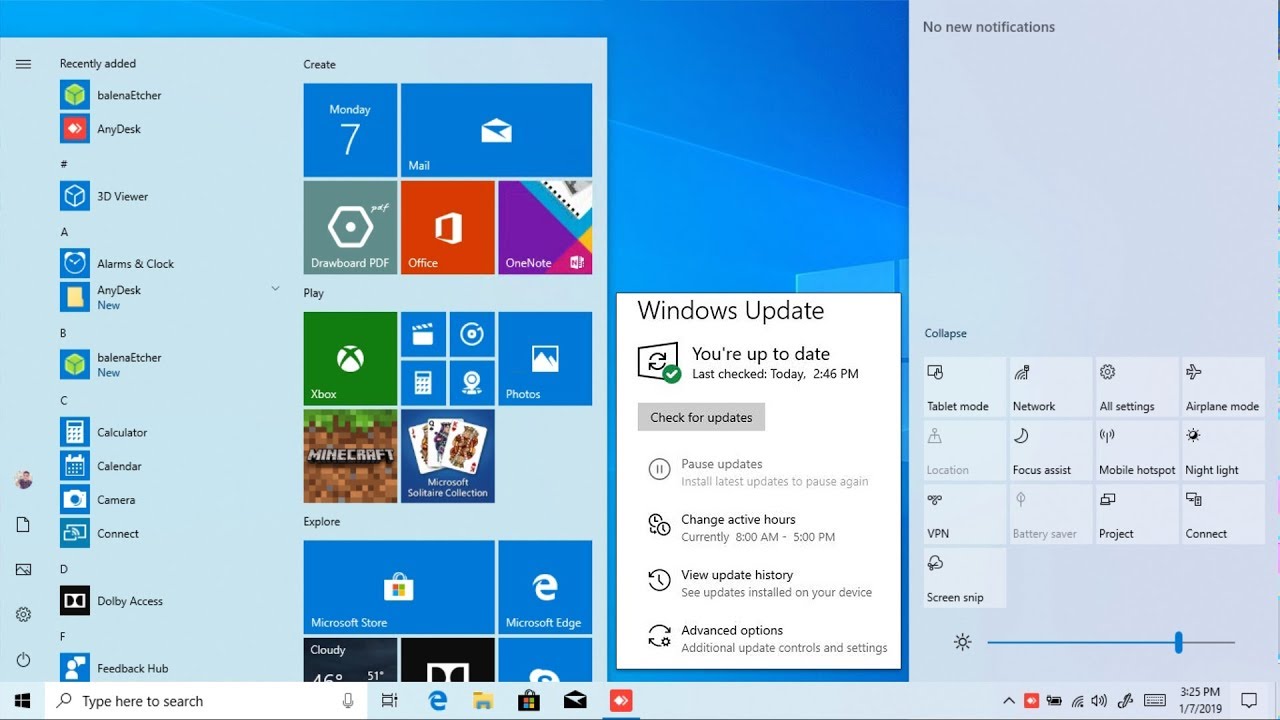Open the touch keyboard tray icon

click(1155, 701)
